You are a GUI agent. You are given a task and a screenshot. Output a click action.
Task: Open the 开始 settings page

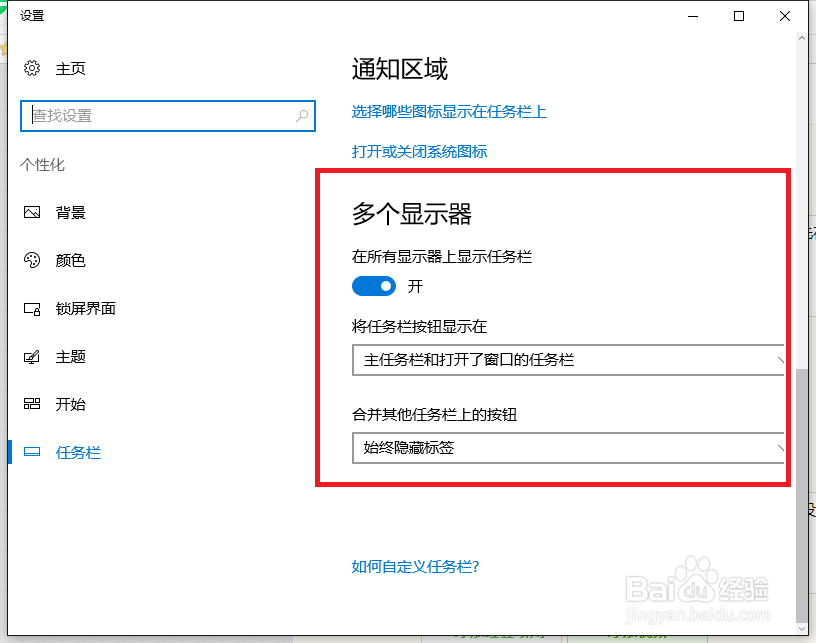(70, 404)
